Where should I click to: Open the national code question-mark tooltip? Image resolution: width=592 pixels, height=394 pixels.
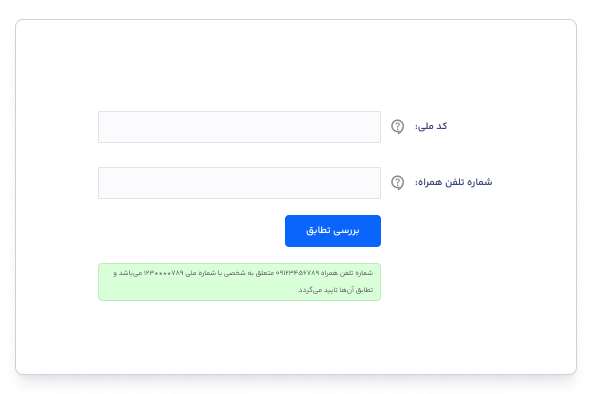coord(397,127)
